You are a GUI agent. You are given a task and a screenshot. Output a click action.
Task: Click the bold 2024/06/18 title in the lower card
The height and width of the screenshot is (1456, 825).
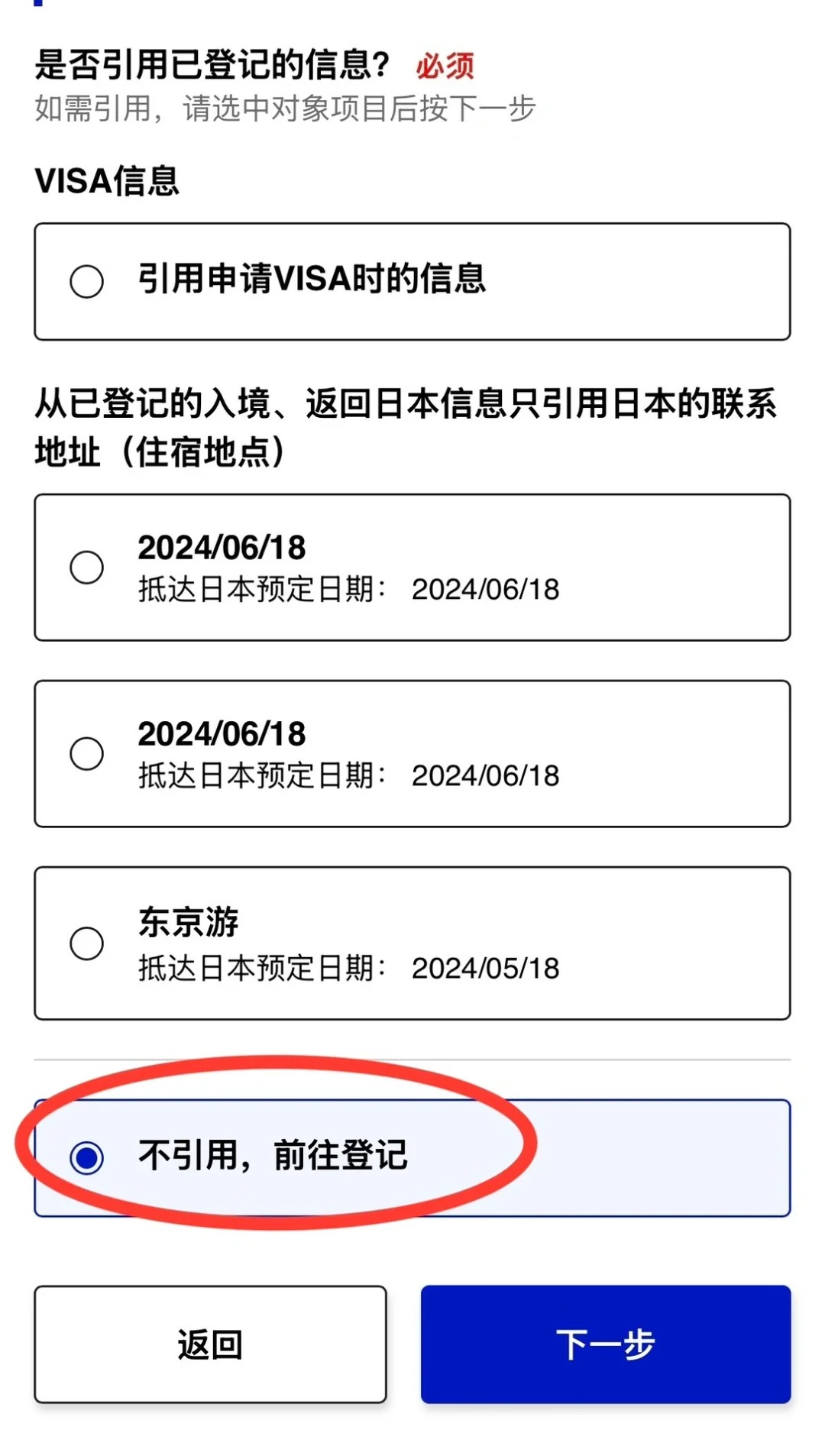tap(222, 734)
